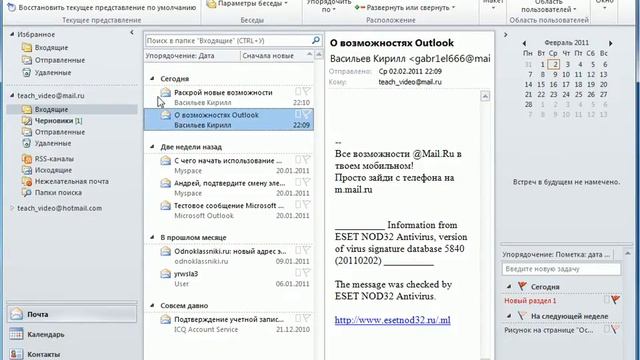
Task: Flag the Odnoklassniki.ru message
Action: tap(307, 250)
